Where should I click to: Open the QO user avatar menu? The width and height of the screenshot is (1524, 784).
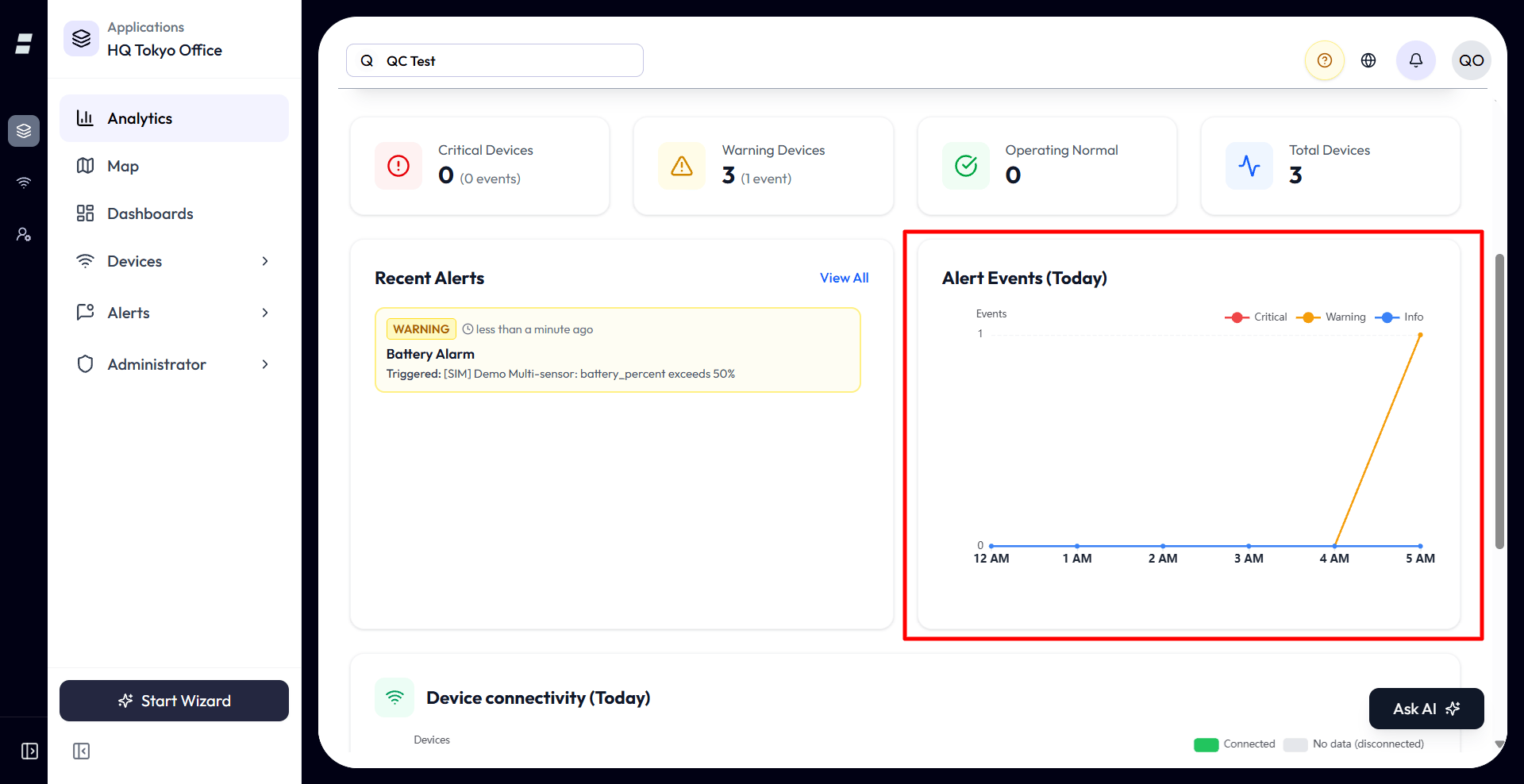(1472, 60)
